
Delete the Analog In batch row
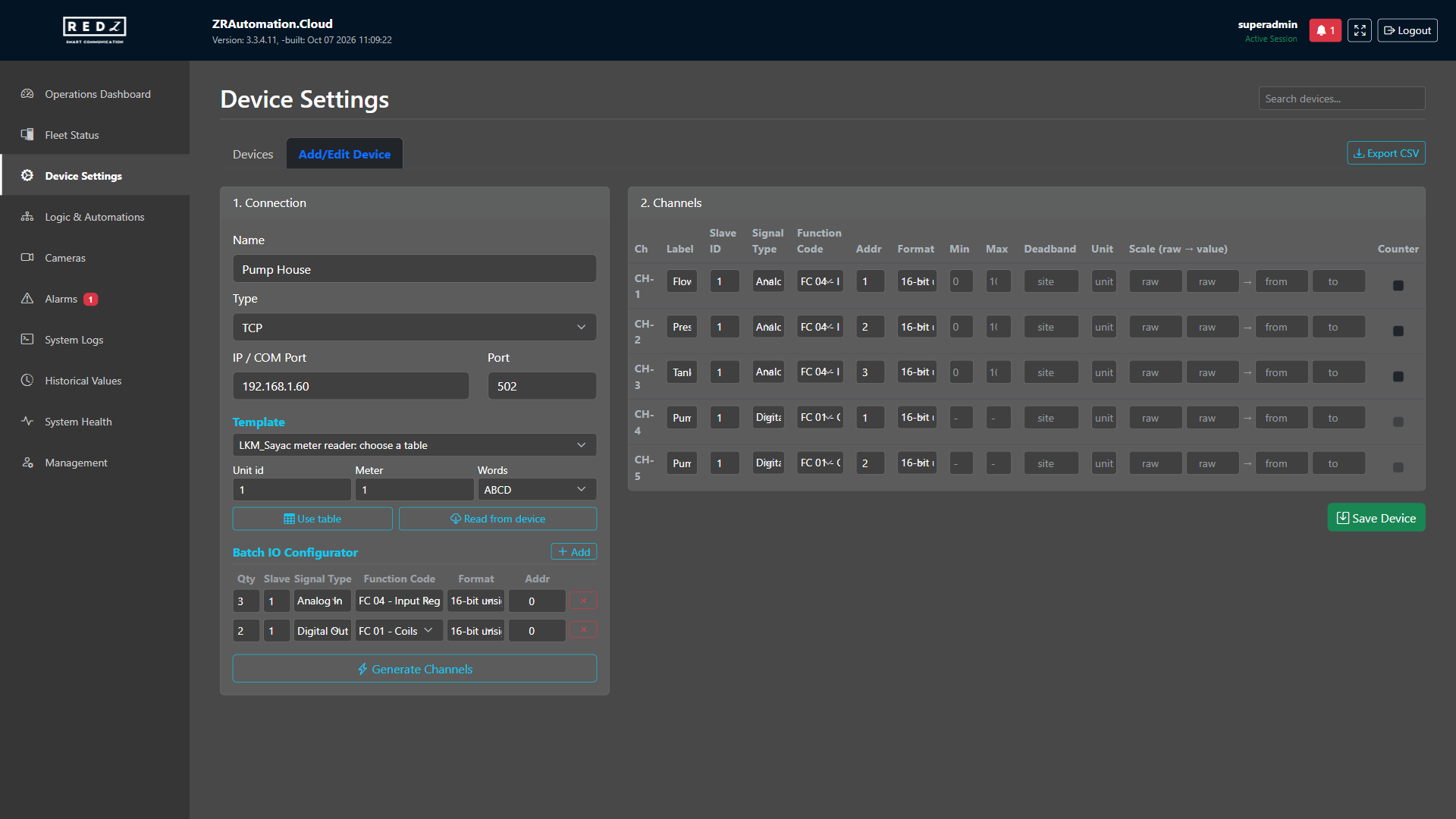point(583,601)
